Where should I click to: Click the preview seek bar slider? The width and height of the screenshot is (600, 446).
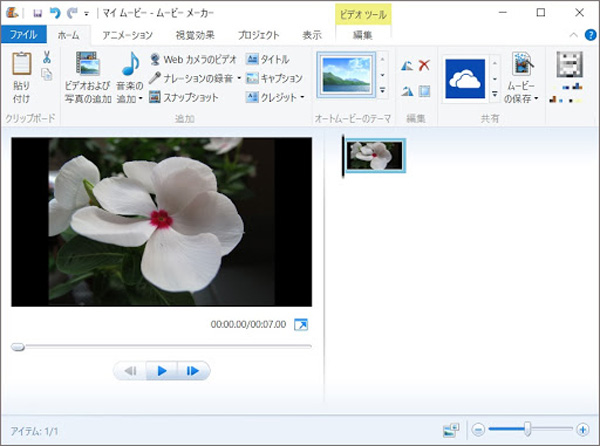pyautogui.click(x=18, y=347)
